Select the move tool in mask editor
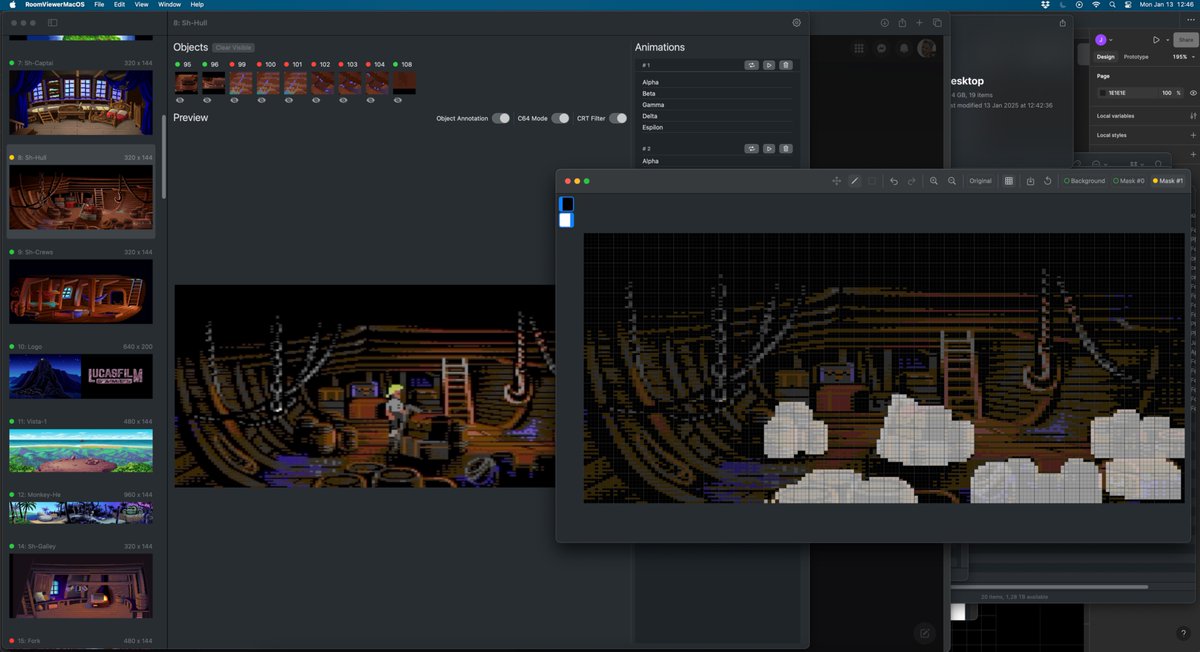1200x652 pixels. pos(836,181)
